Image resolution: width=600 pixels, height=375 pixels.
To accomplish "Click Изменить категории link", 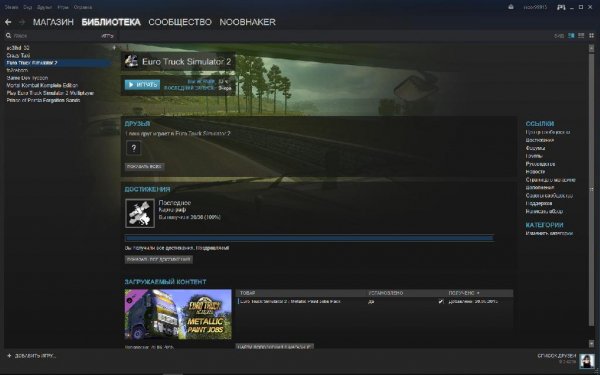I will pyautogui.click(x=549, y=233).
